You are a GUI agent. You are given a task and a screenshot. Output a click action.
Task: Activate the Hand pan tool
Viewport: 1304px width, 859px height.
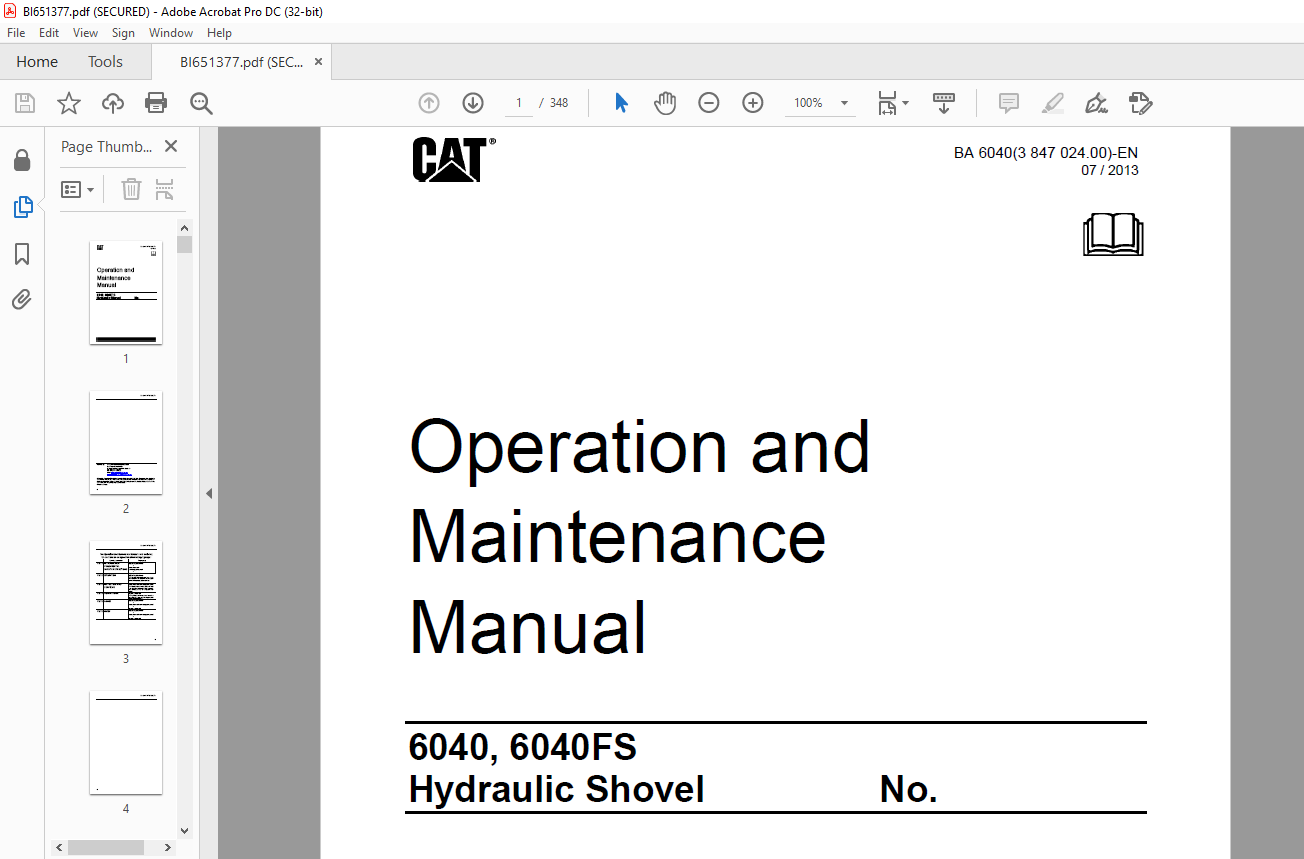(x=665, y=103)
